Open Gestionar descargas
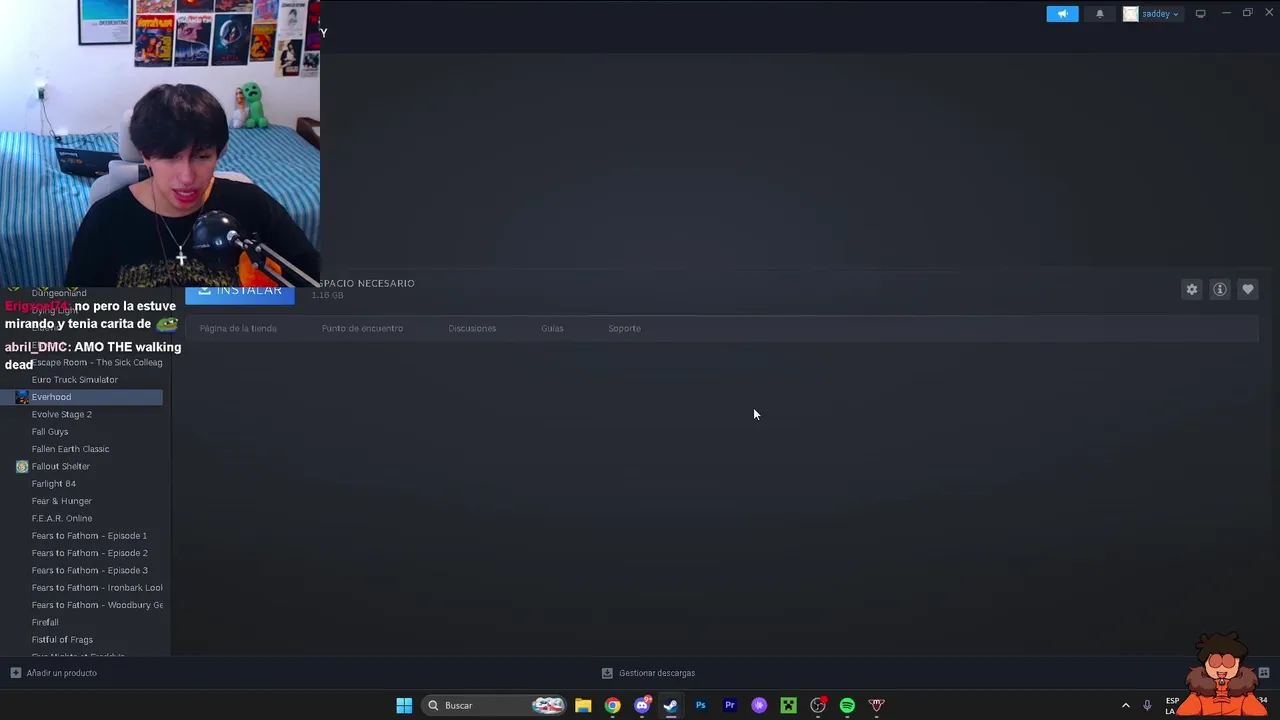This screenshot has height=720, width=1280. (x=657, y=673)
